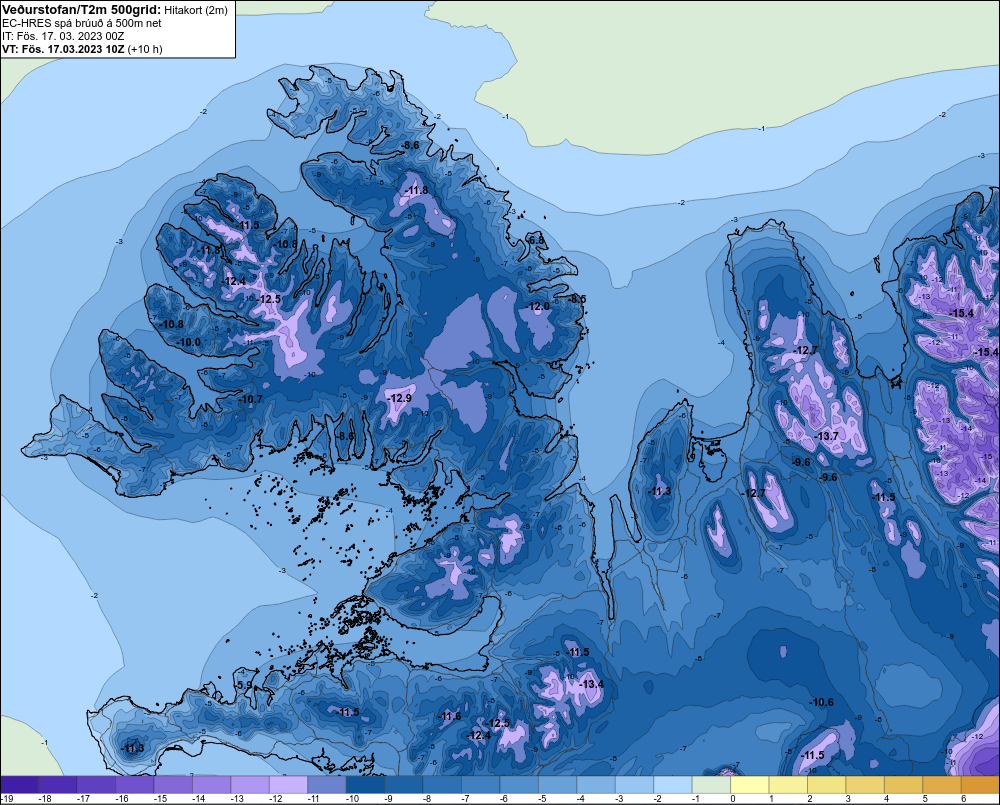Click the '-3' legend scale number
Viewport: 1000px width, 805px height.
620,799
